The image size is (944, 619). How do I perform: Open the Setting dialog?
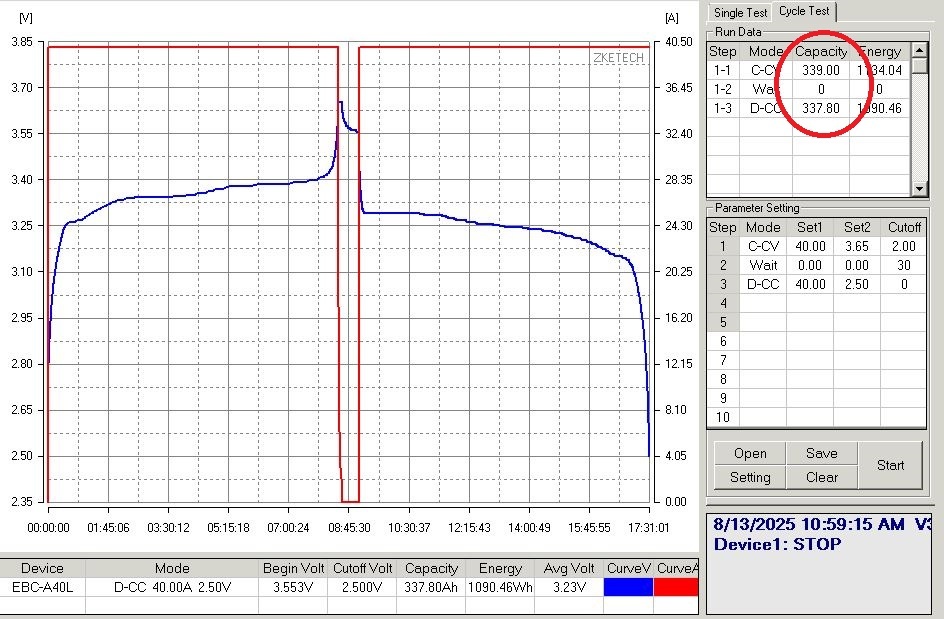[x=748, y=477]
